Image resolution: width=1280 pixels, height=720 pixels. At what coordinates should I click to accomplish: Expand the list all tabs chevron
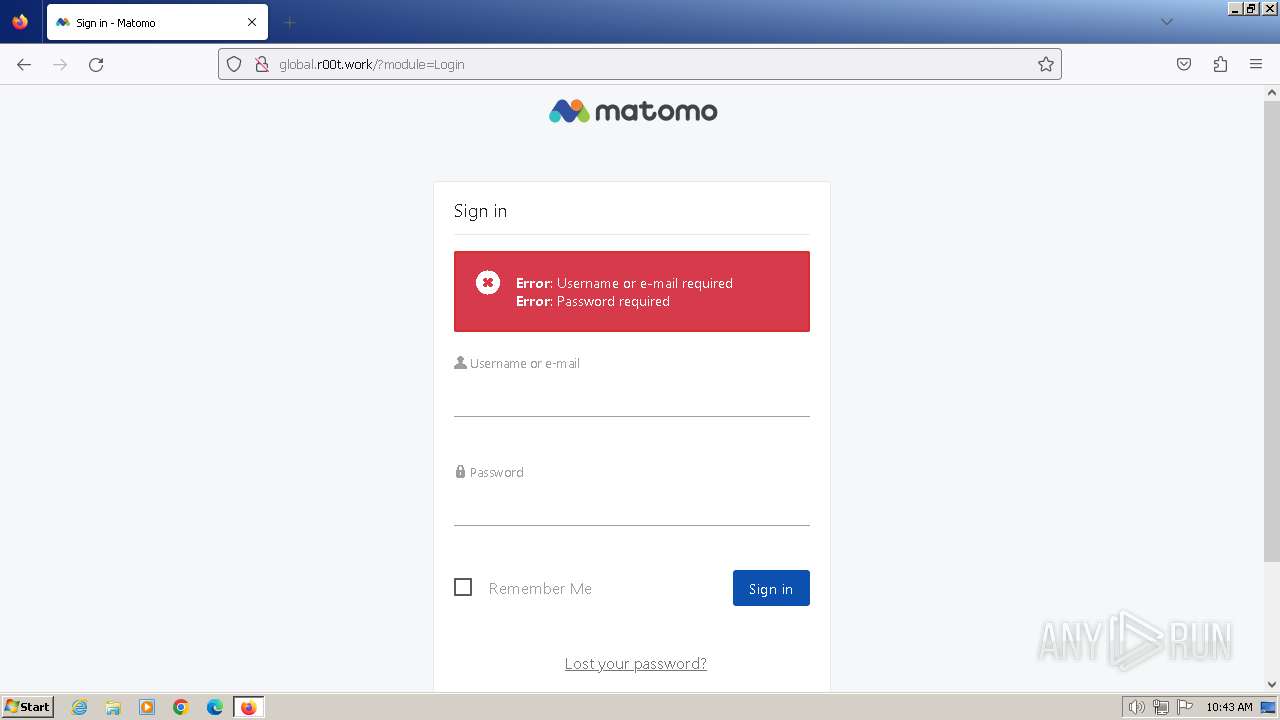coord(1167,22)
